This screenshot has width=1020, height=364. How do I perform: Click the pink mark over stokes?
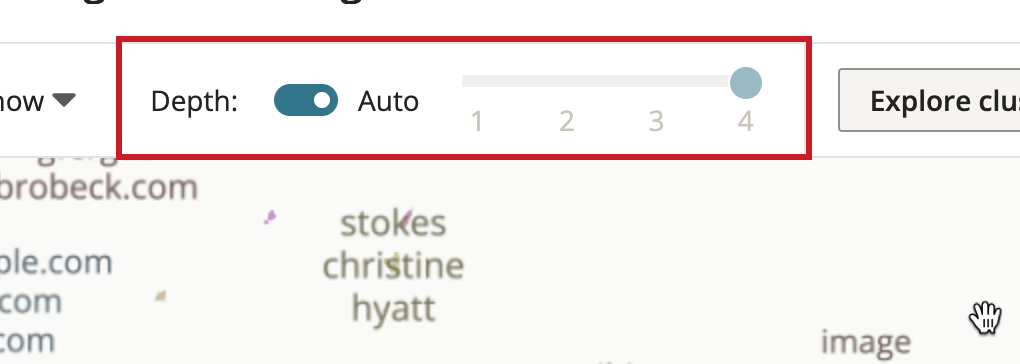coord(406,221)
